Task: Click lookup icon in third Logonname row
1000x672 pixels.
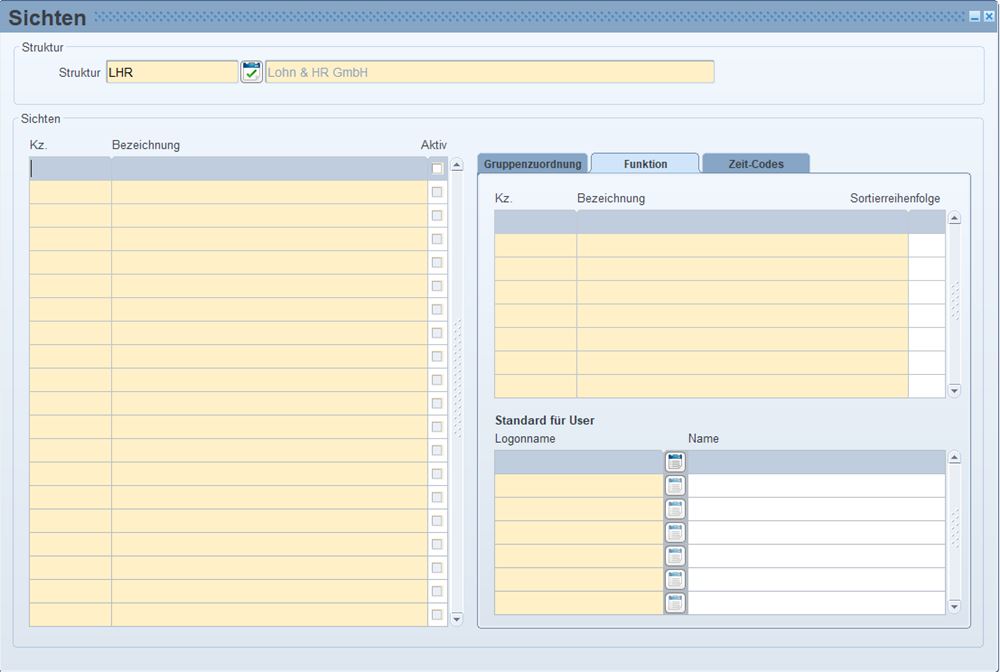Action: coord(675,509)
